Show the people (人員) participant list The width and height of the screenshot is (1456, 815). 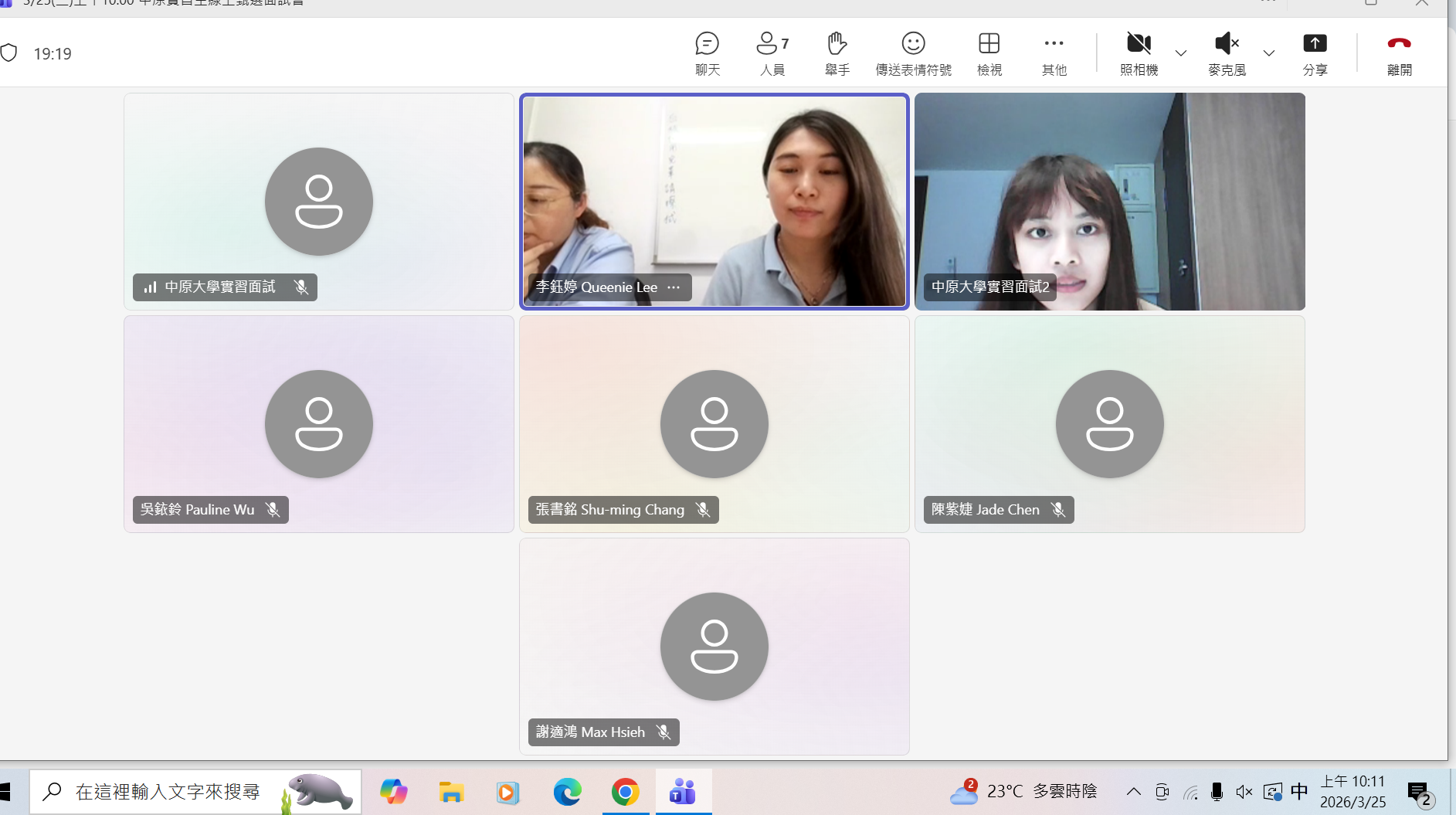[772, 53]
